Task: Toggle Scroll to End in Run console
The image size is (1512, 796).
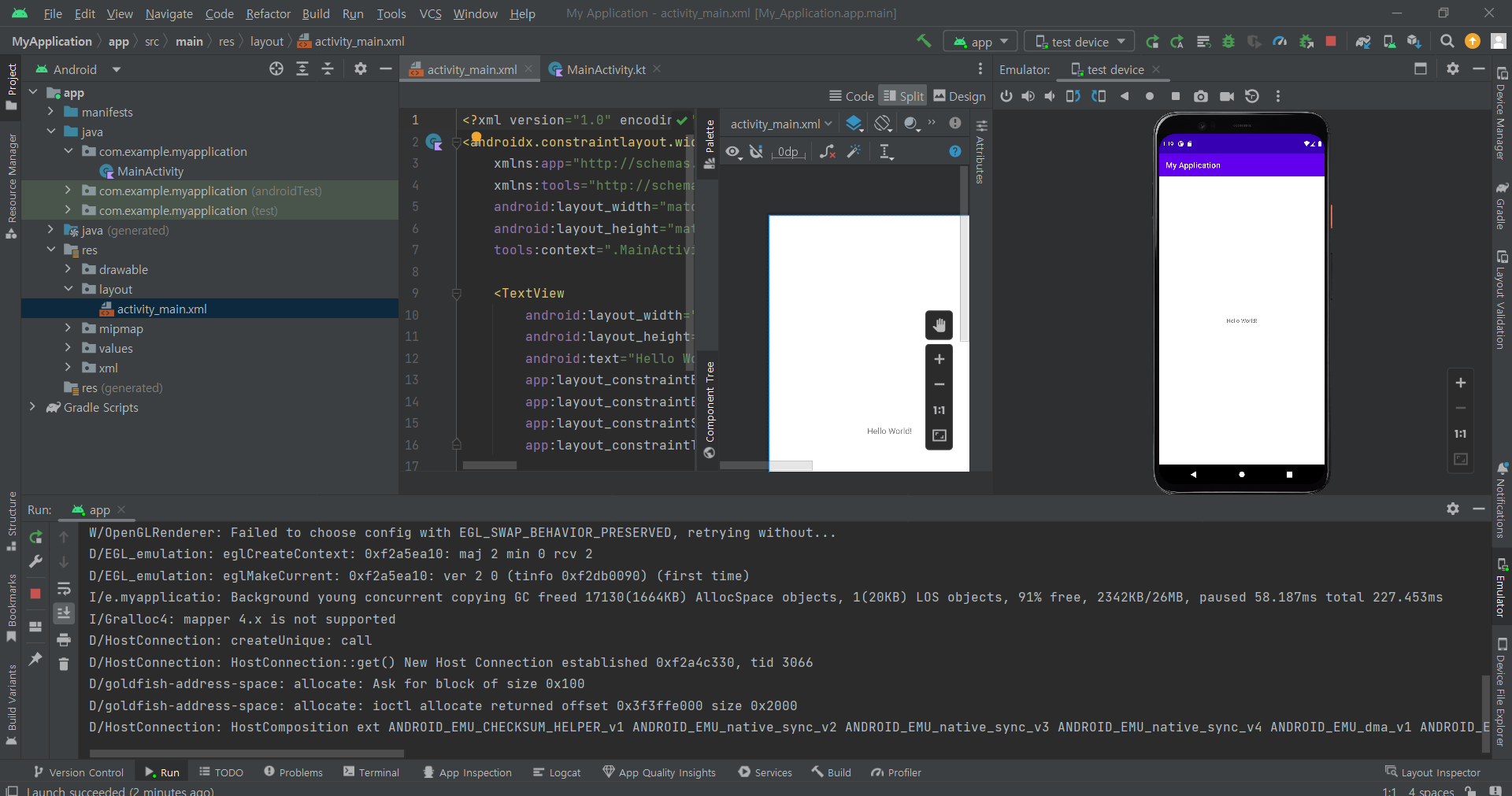Action: [x=64, y=613]
